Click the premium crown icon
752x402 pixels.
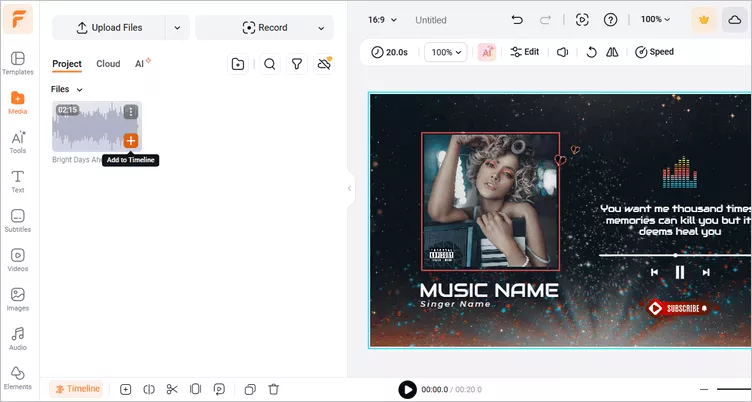click(704, 20)
